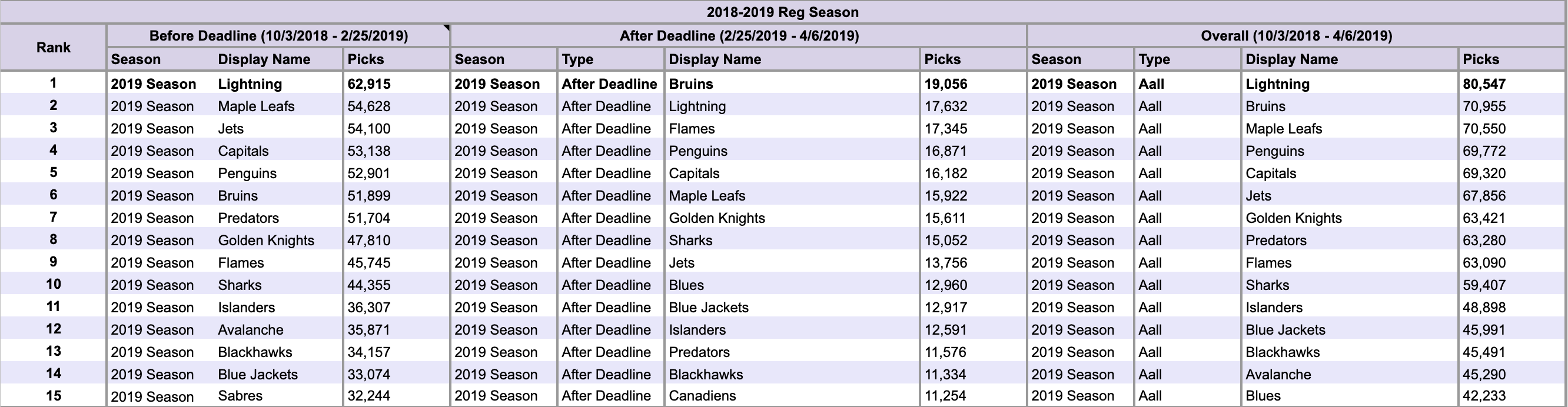Click the After Deadline date range header
This screenshot has width=1568, height=407.
739,36
